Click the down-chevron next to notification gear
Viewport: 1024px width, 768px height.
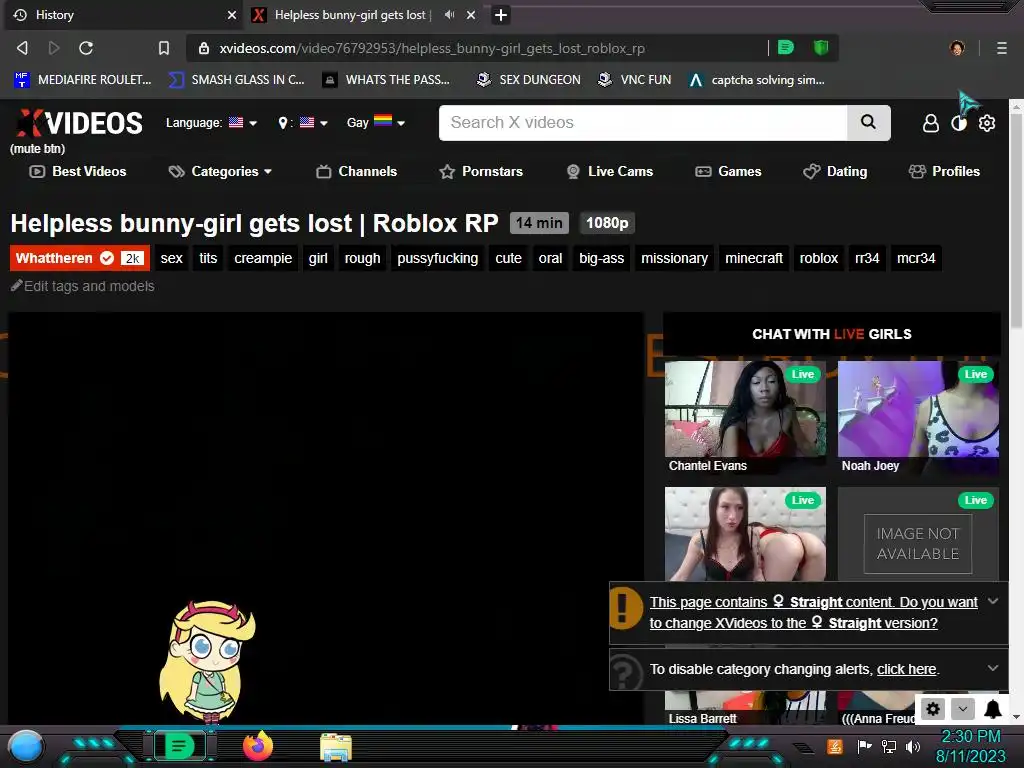tap(963, 709)
